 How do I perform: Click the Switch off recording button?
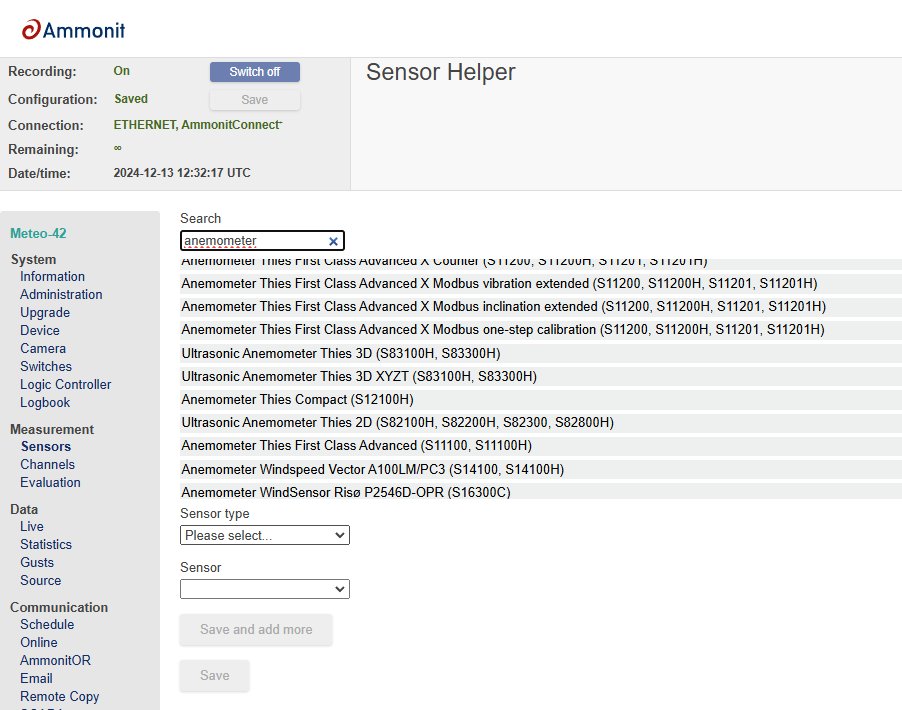(x=254, y=72)
